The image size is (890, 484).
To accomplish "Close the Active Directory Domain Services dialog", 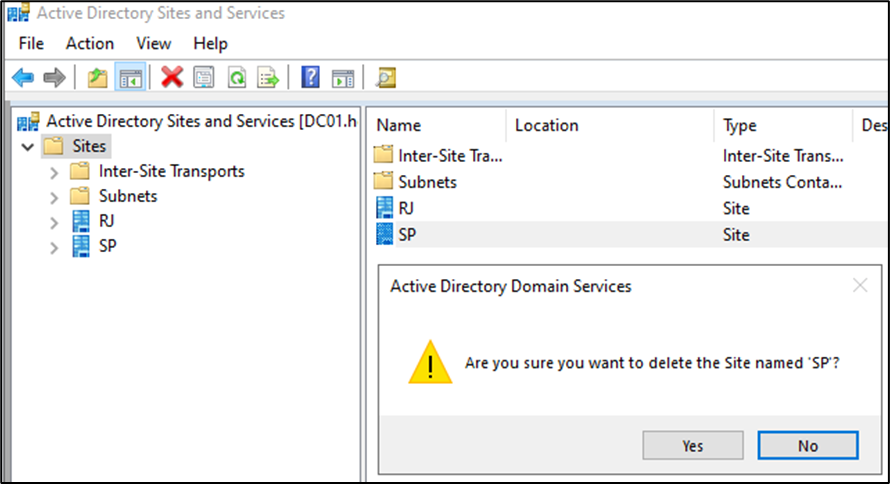I will click(859, 286).
